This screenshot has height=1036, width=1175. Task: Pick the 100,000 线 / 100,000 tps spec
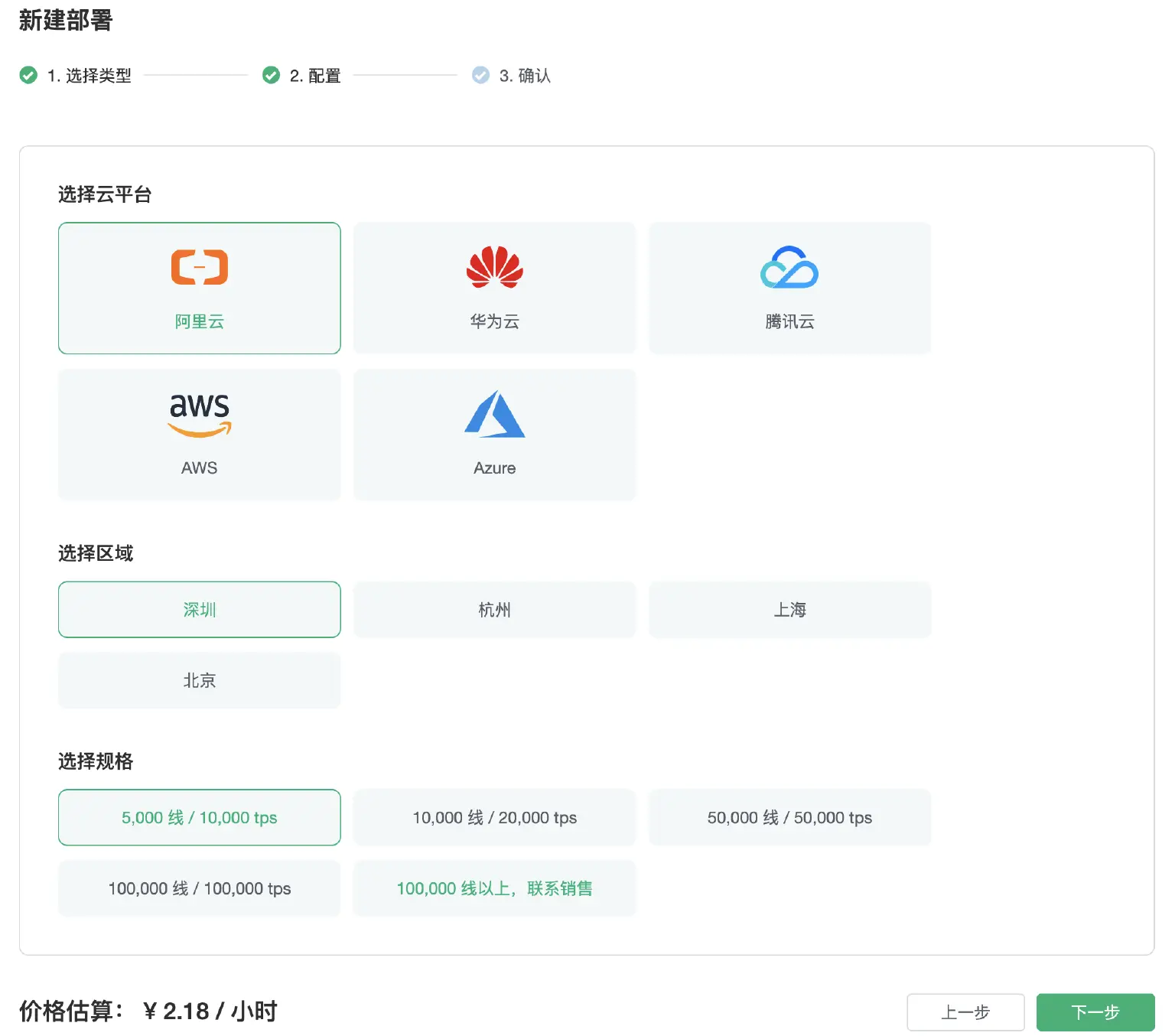[200, 888]
